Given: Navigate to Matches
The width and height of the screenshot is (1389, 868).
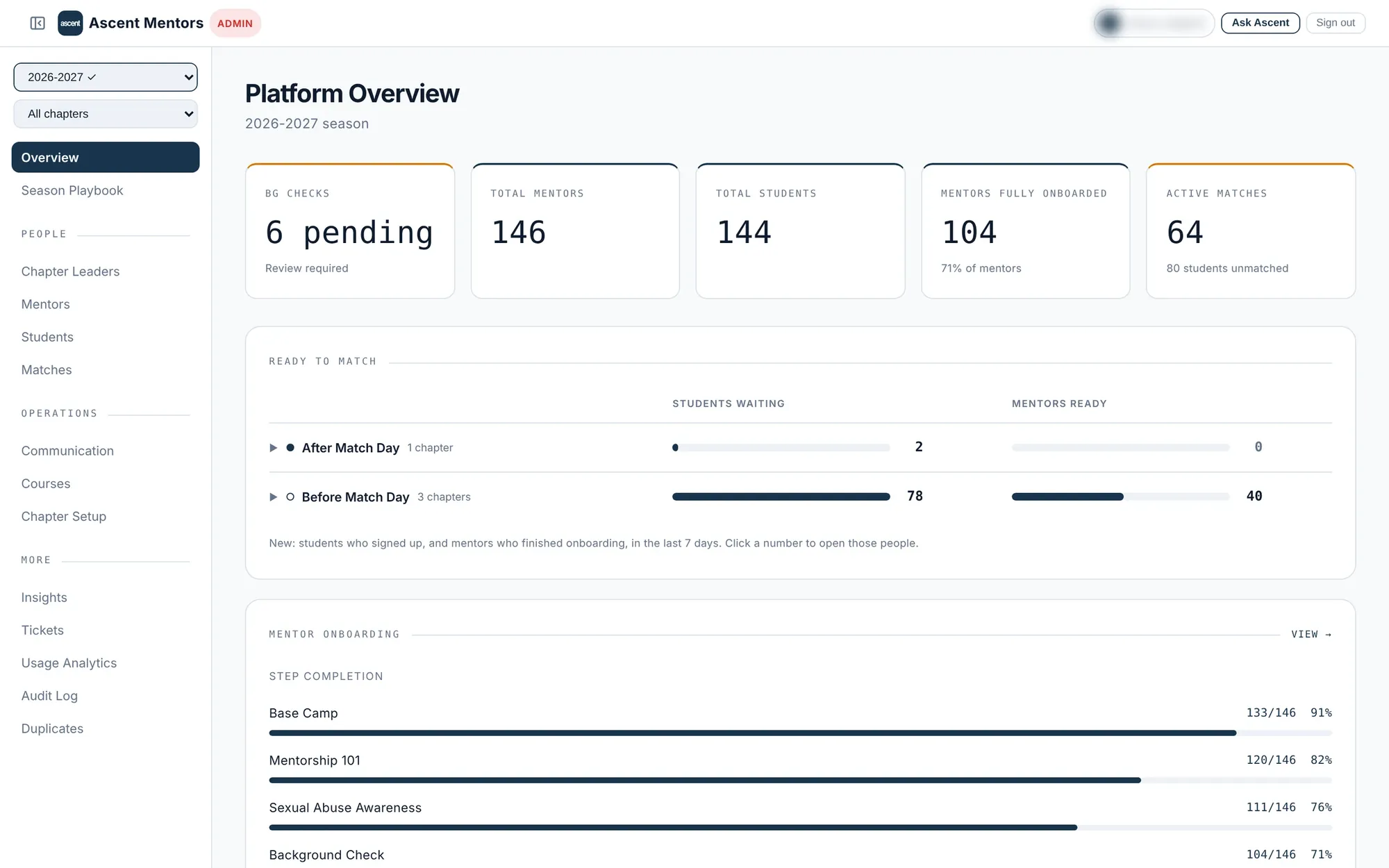Looking at the screenshot, I should (x=47, y=370).
